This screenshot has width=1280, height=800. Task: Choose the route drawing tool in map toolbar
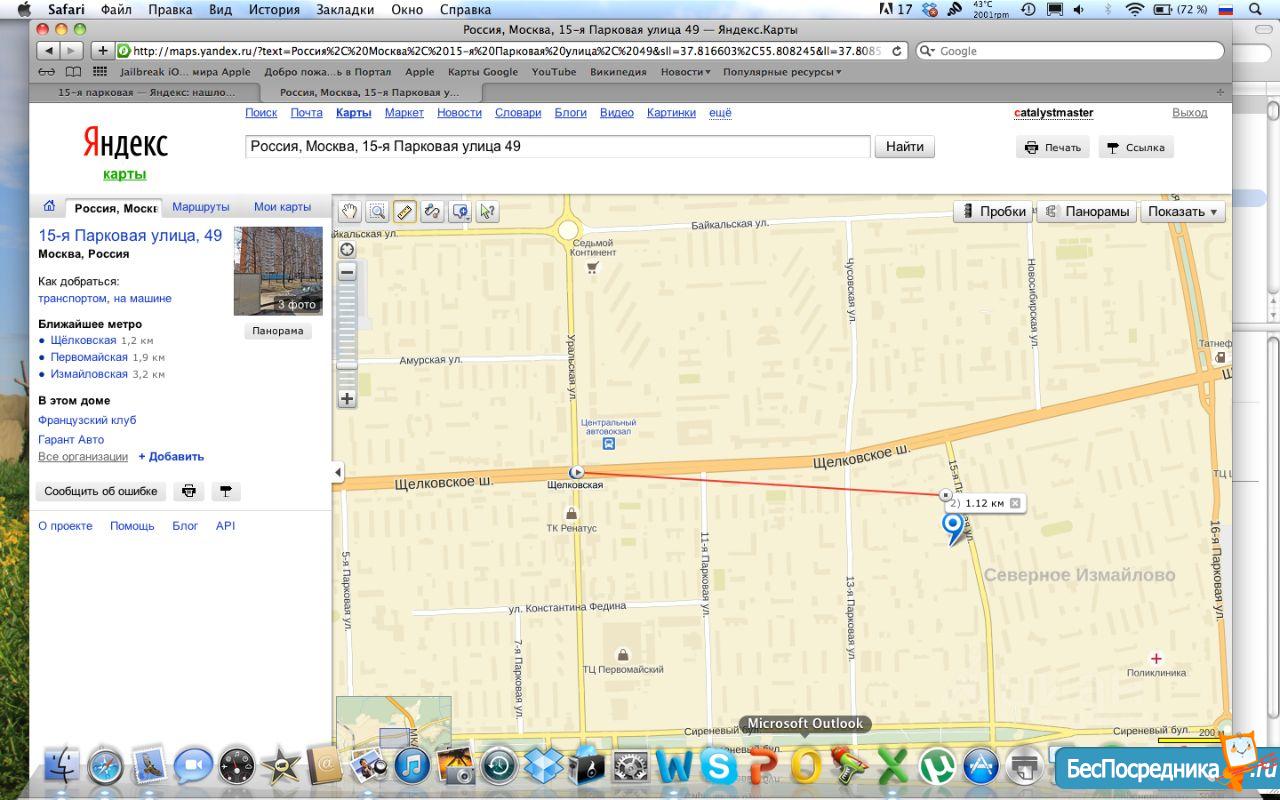(432, 211)
